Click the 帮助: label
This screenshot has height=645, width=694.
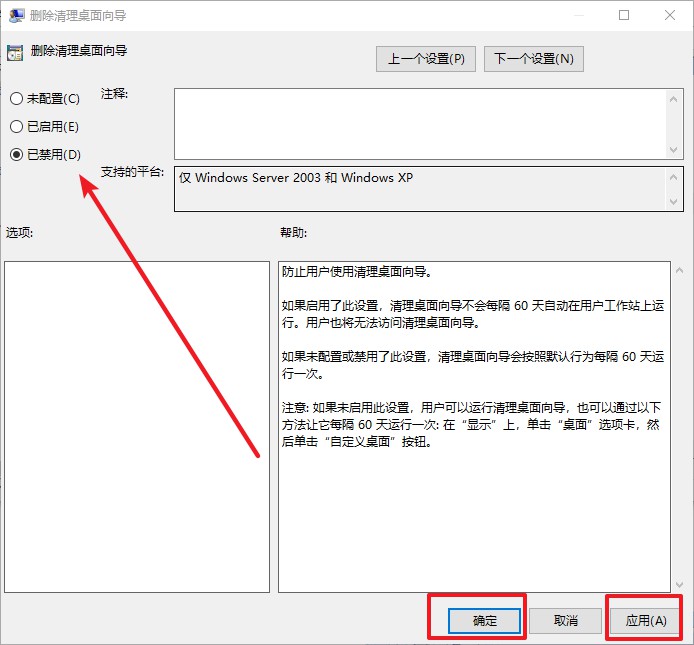pos(293,232)
